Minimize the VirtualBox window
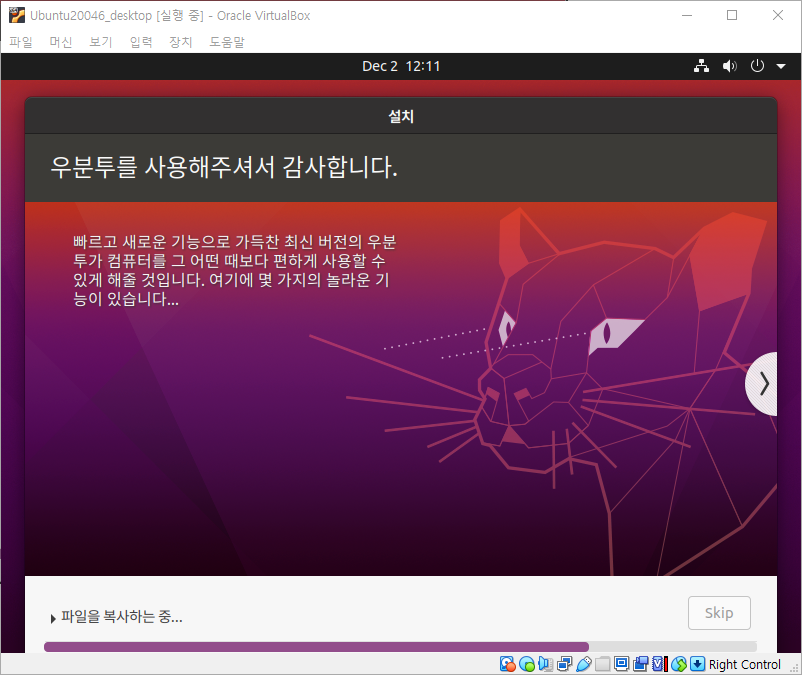 (687, 15)
